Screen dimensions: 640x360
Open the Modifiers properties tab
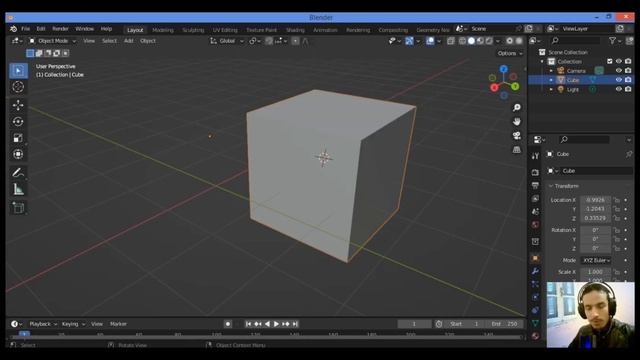coord(536,271)
